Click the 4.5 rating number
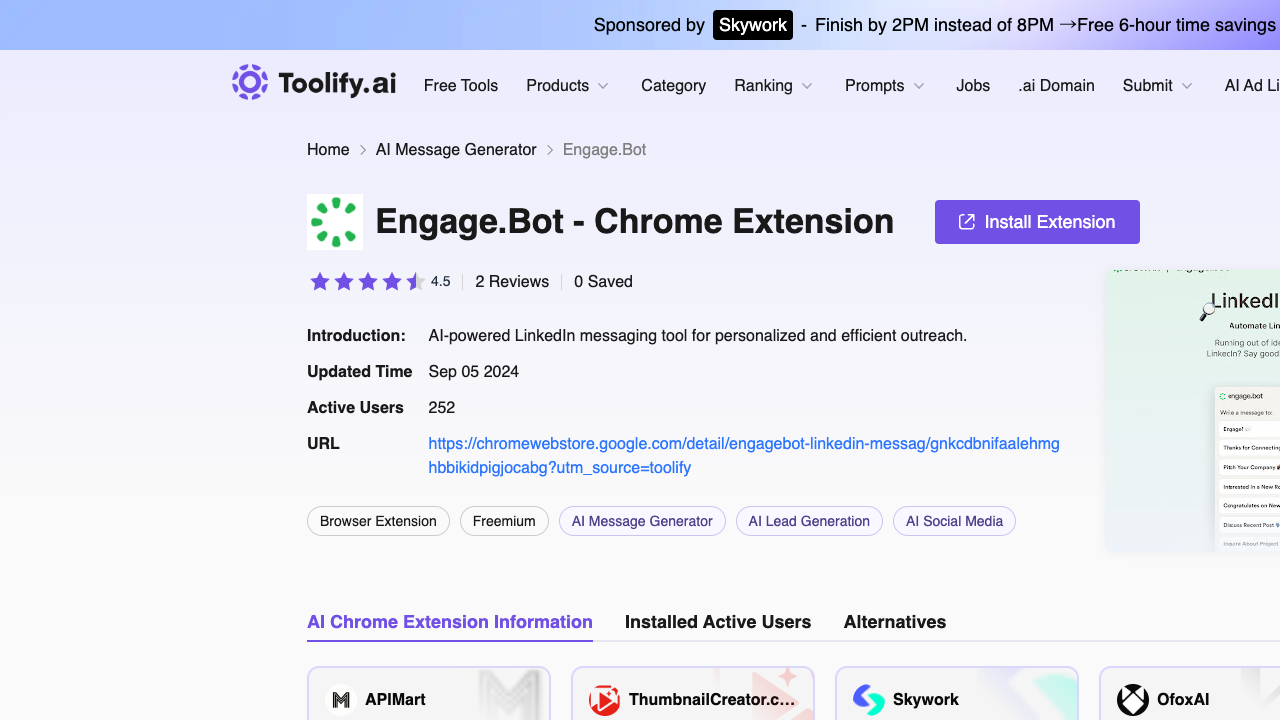The width and height of the screenshot is (1280, 720). click(441, 282)
